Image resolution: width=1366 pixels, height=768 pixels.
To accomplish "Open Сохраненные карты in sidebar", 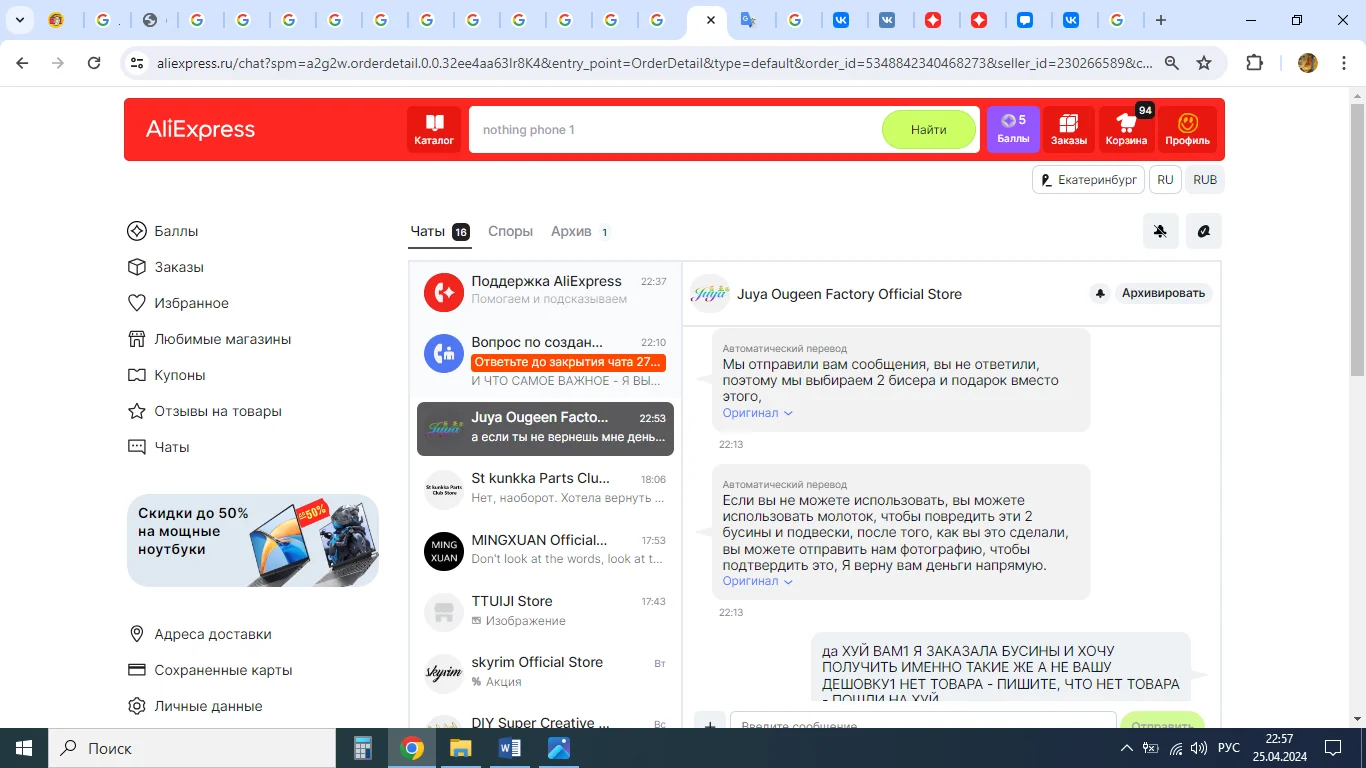I will (210, 670).
